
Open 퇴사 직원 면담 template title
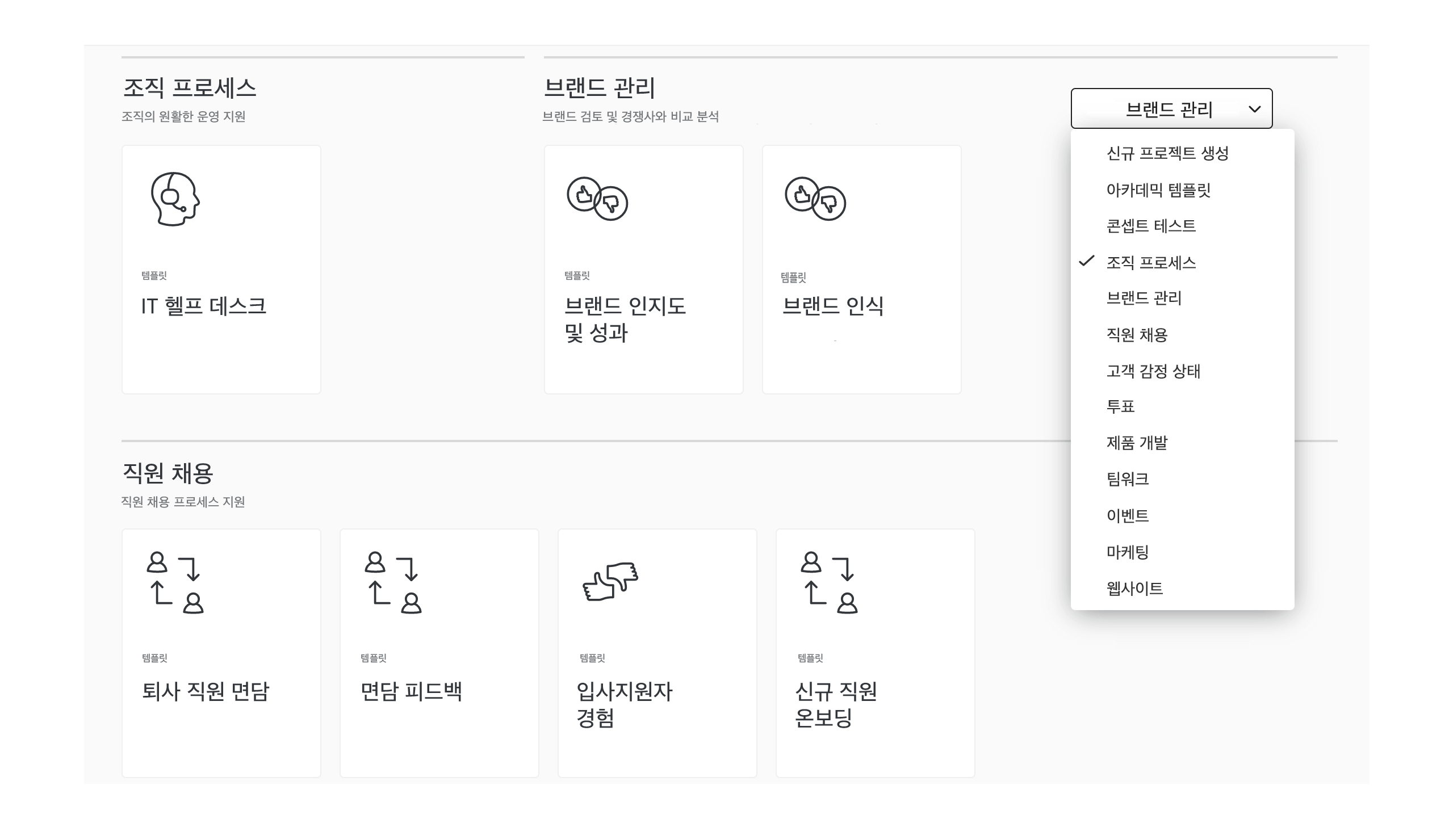click(206, 691)
